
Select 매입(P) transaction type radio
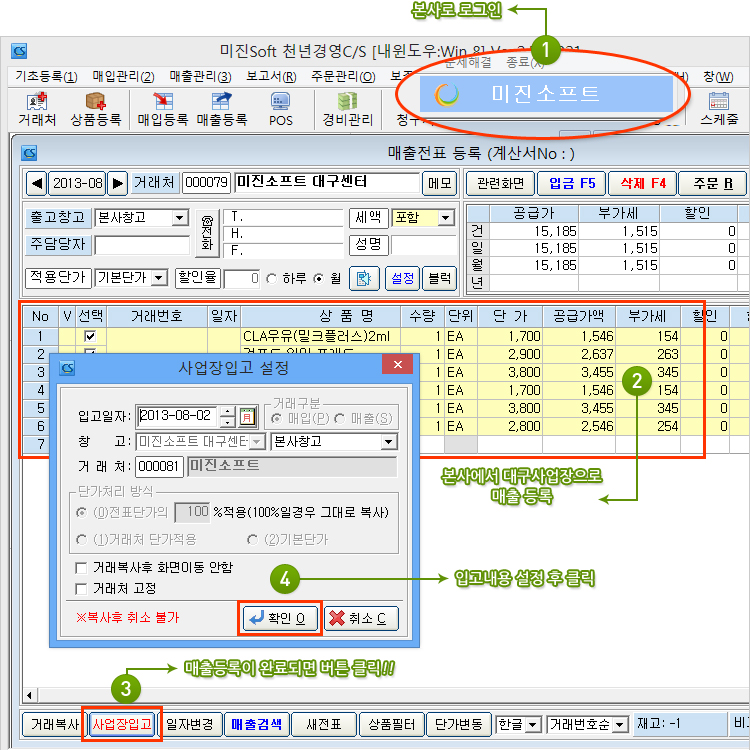[x=276, y=419]
